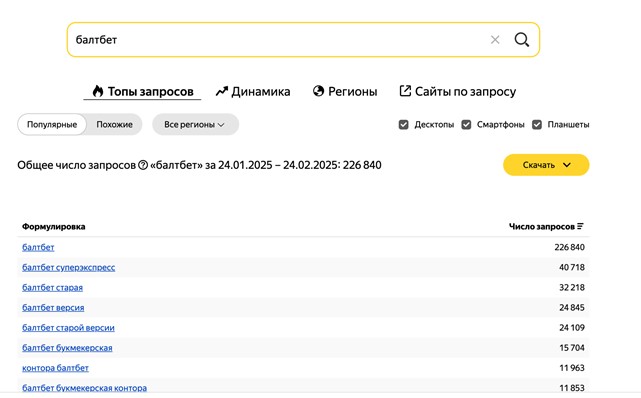
Task: Click the external link icon beside Сайты по запросу
Action: coord(405,91)
